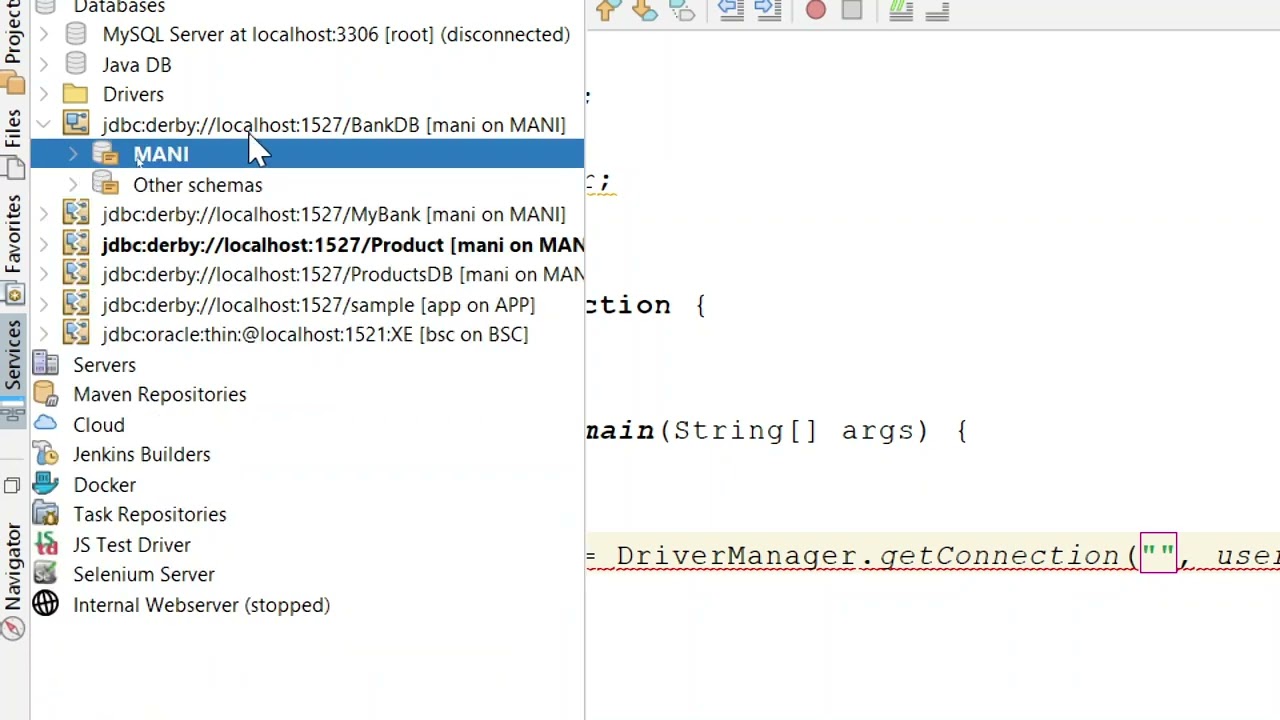This screenshot has width=1280, height=720.
Task: Click the shift line right icon
Action: tap(768, 10)
